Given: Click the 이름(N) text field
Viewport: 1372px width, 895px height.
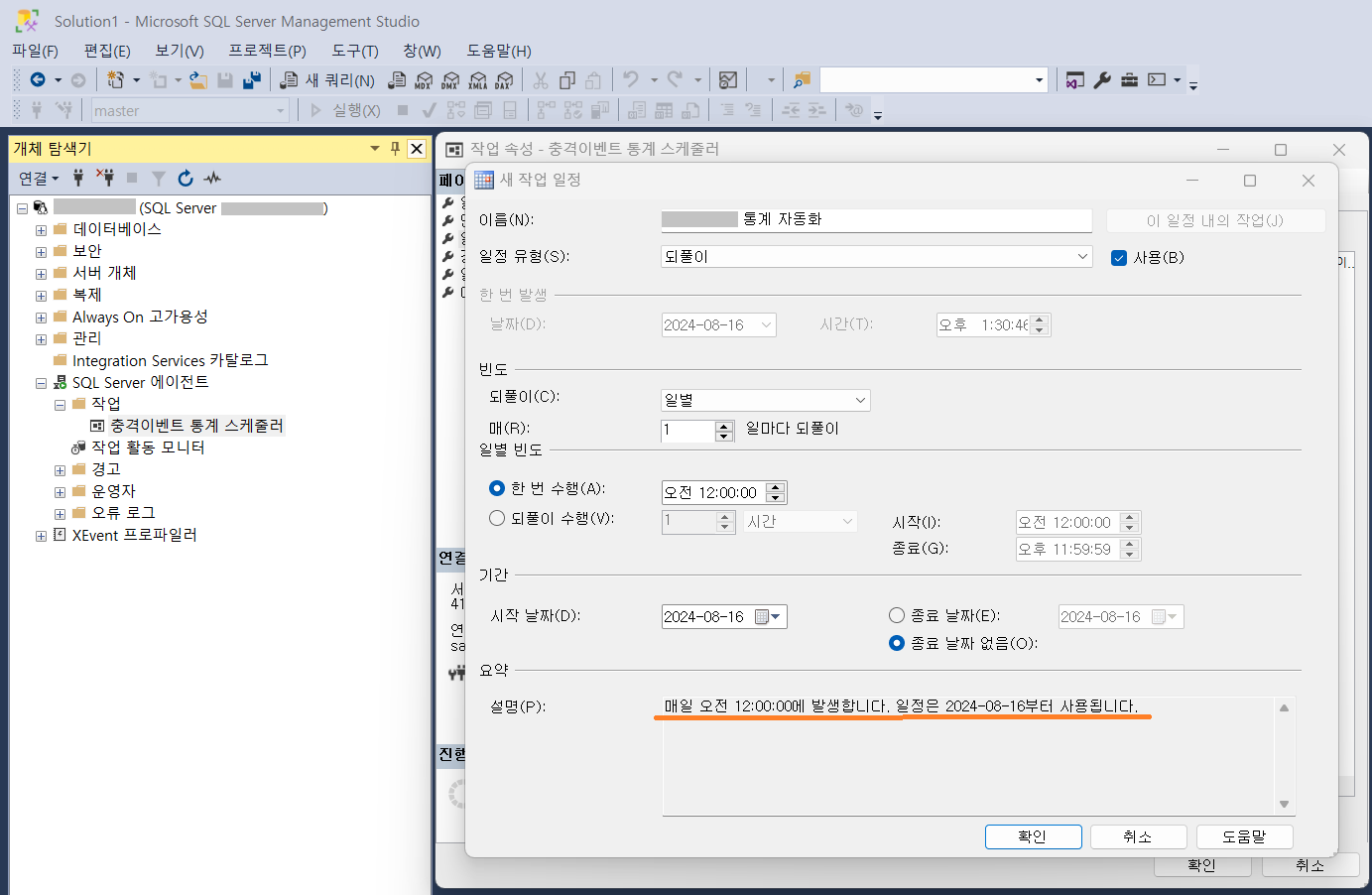Looking at the screenshot, I should point(877,220).
